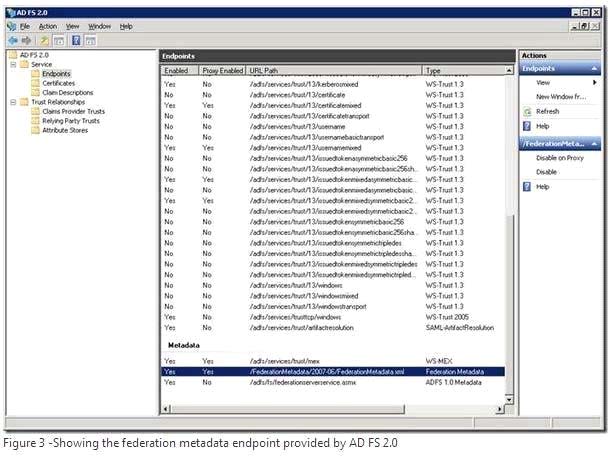Screen dimensions: 612x456
Task: Open the Help menu in menu bar
Action: click(126, 27)
